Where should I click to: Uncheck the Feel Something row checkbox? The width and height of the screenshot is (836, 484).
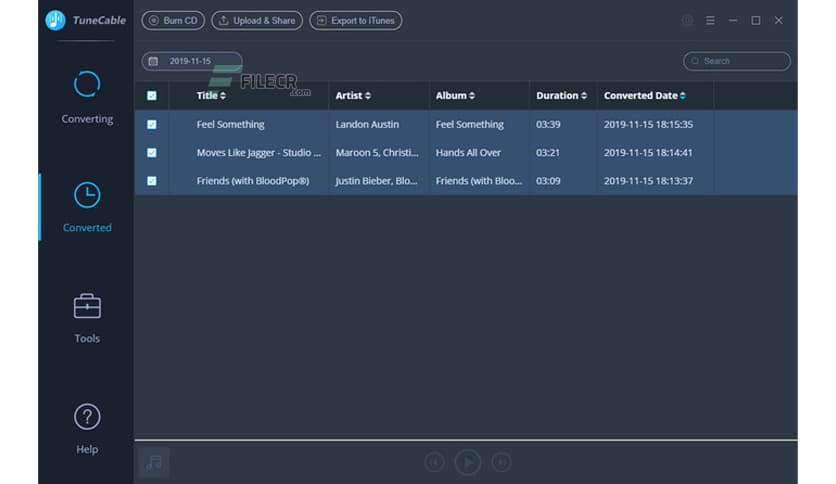click(x=152, y=124)
